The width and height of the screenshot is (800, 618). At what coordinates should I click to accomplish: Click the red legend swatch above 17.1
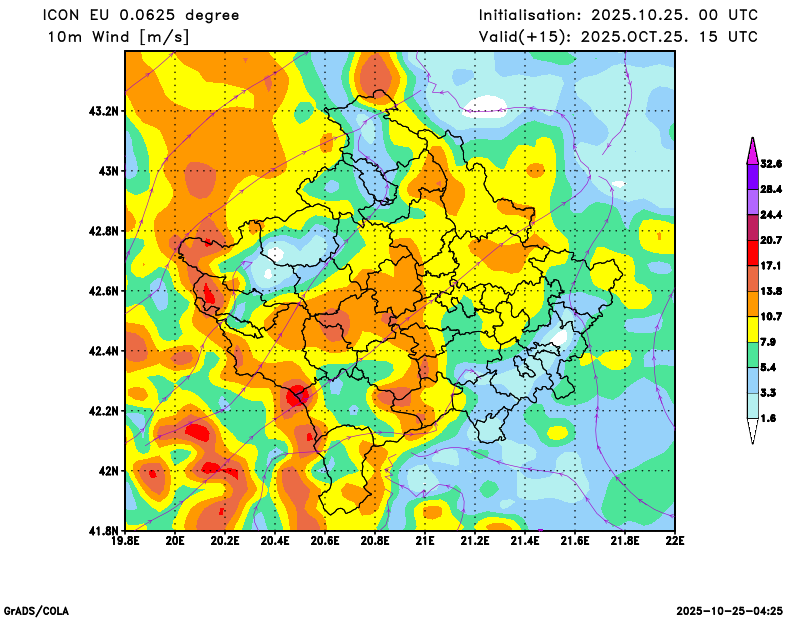tap(751, 253)
